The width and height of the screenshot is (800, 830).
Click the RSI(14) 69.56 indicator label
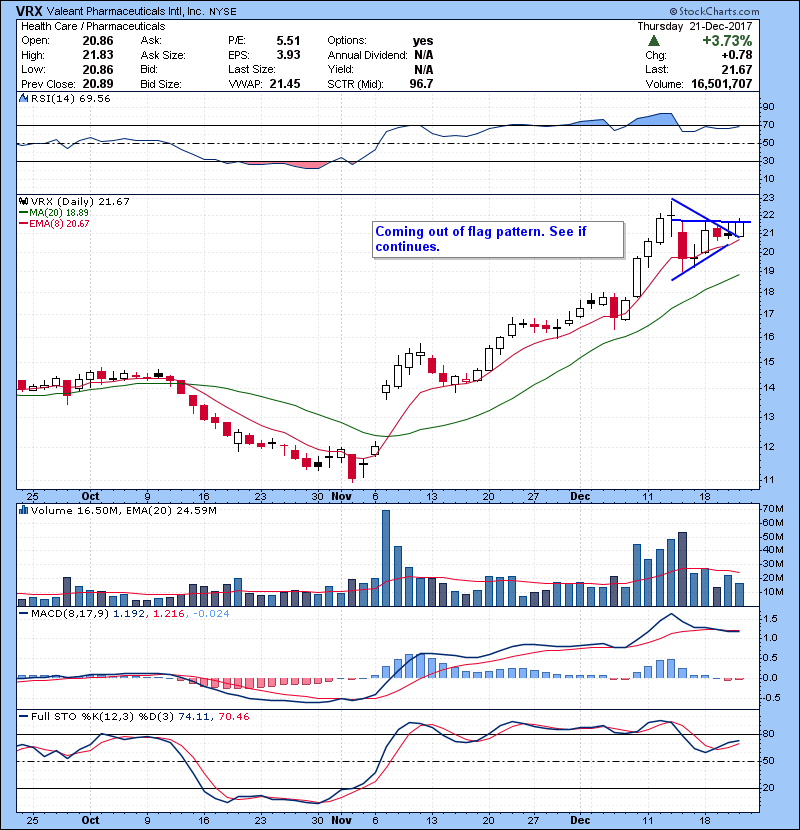tap(70, 98)
